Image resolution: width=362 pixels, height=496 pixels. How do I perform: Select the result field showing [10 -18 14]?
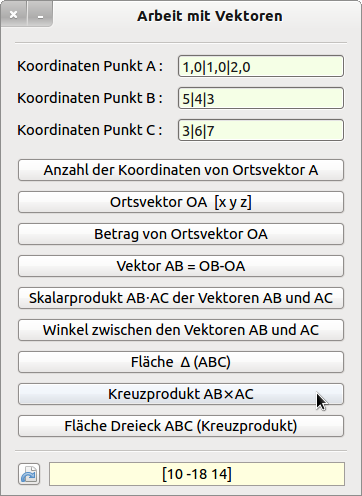click(197, 474)
